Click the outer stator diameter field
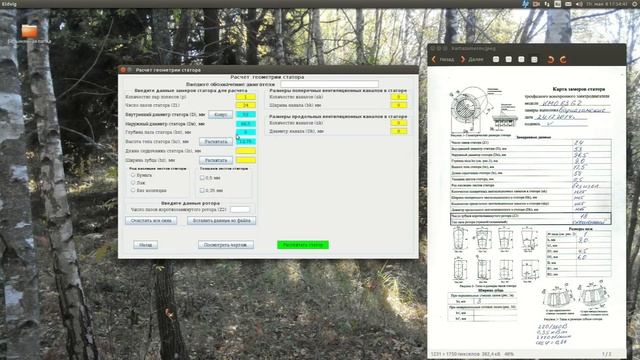The image size is (640, 360). click(246, 124)
